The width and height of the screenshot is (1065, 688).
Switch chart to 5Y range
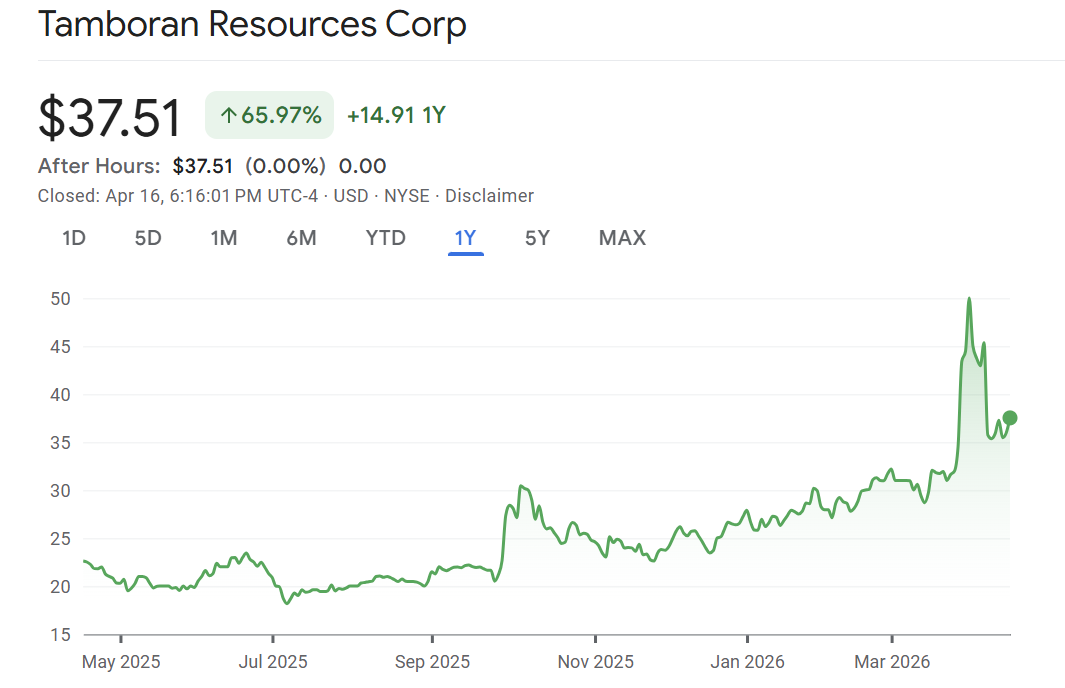(x=537, y=238)
